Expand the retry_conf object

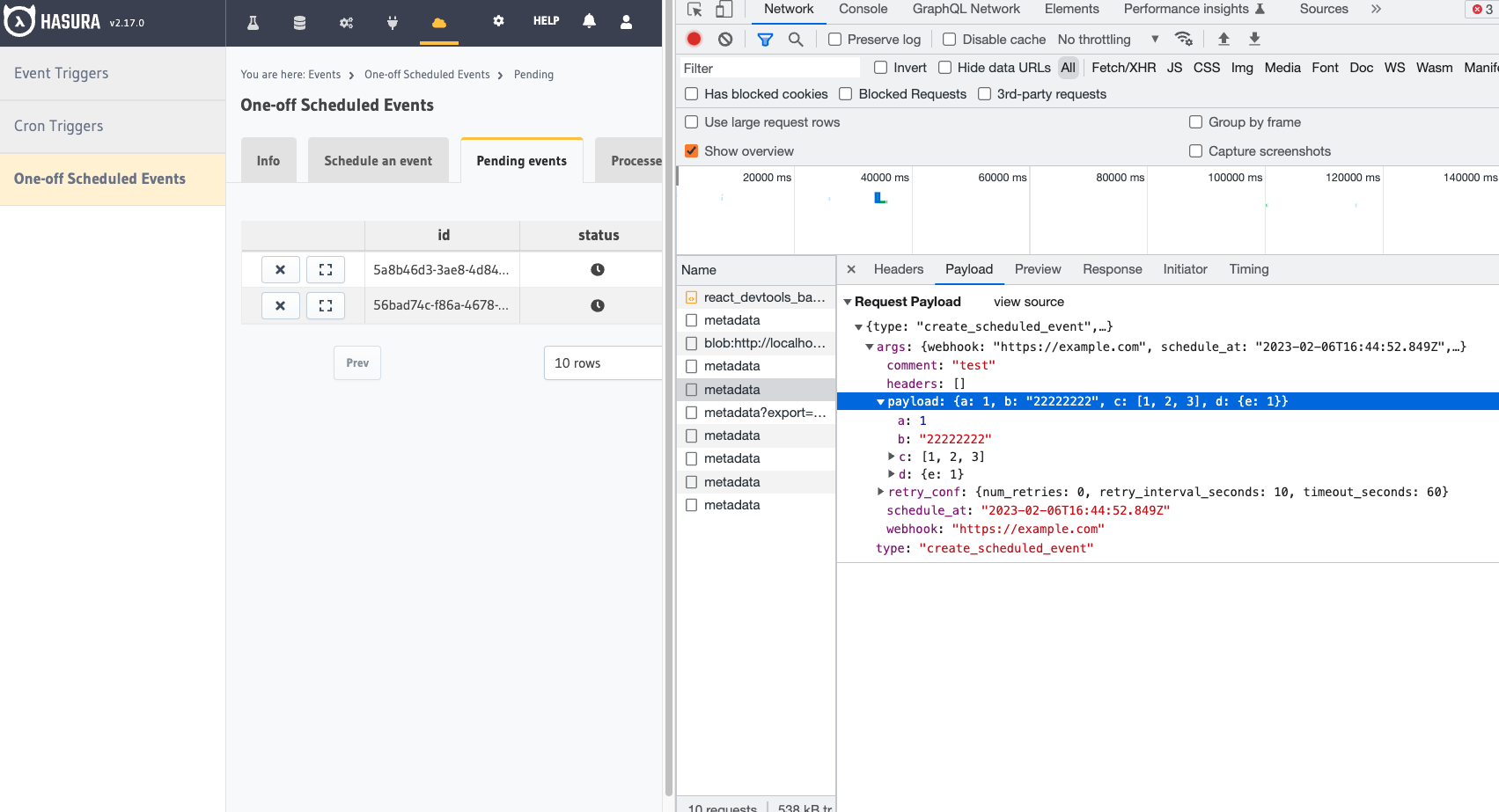(880, 491)
